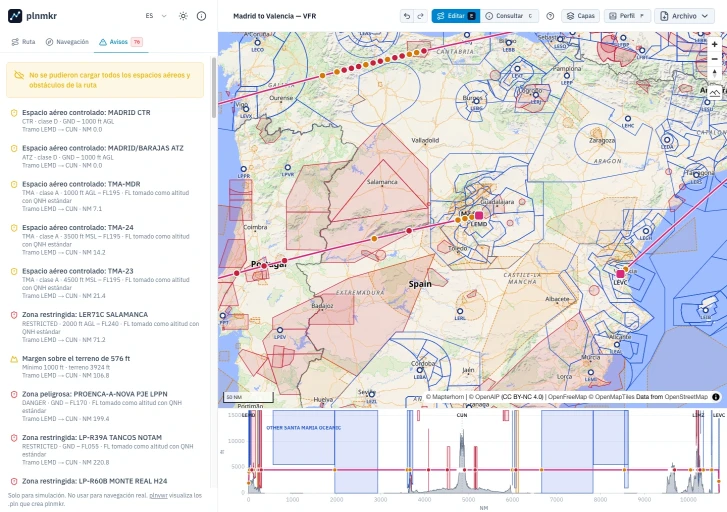This screenshot has height=512, width=727.
Task: Open the help question-mark icon
Action: (x=550, y=16)
